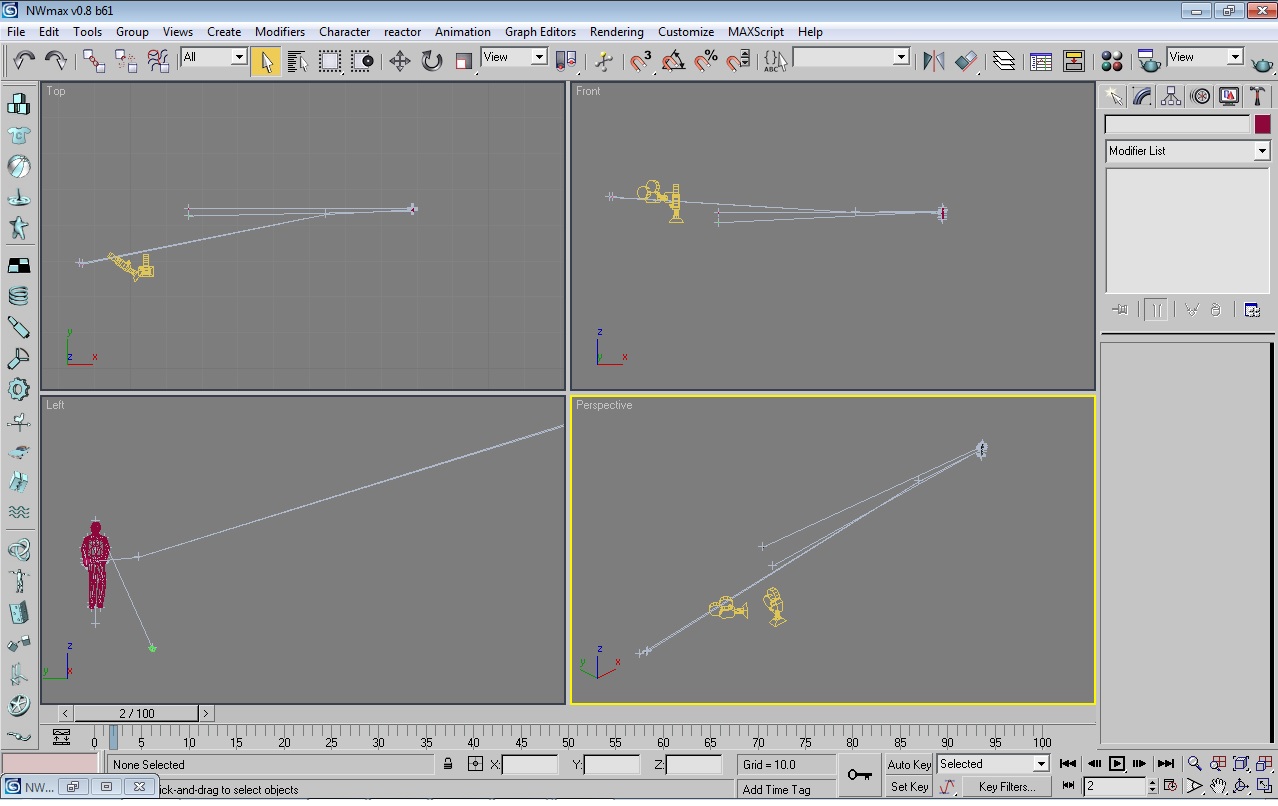The height and width of the screenshot is (806, 1278).
Task: Activate Pan hand viewport tool
Action: coord(1218,787)
